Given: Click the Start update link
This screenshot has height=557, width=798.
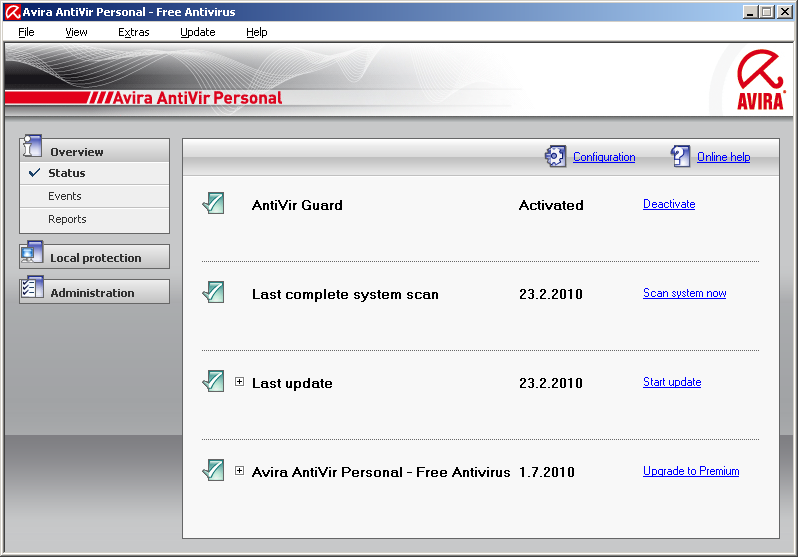Looking at the screenshot, I should [x=672, y=382].
